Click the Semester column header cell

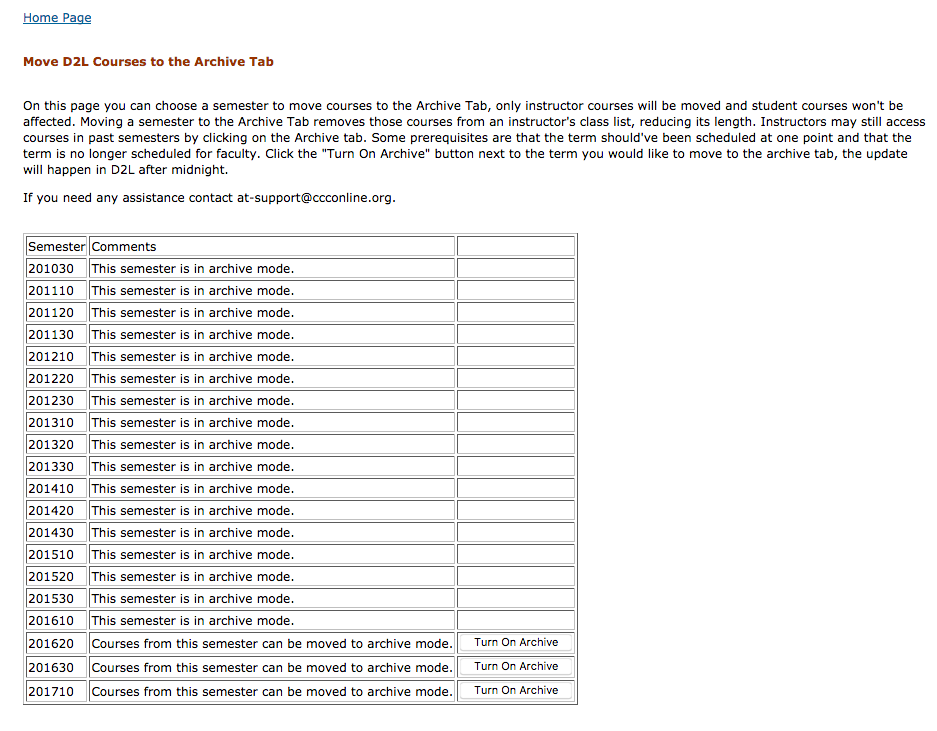pyautogui.click(x=56, y=247)
